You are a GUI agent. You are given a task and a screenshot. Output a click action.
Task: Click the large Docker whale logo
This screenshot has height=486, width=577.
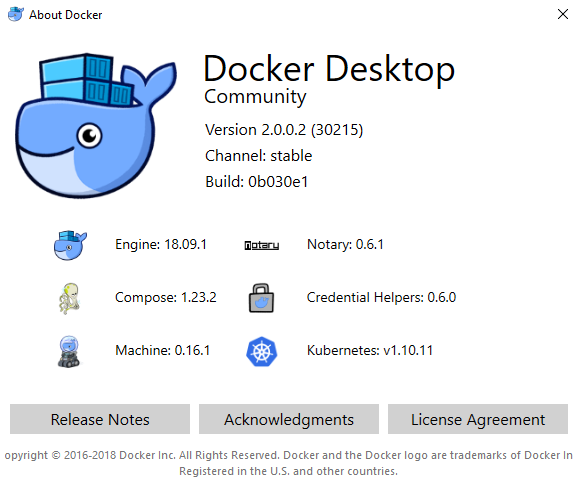point(96,125)
